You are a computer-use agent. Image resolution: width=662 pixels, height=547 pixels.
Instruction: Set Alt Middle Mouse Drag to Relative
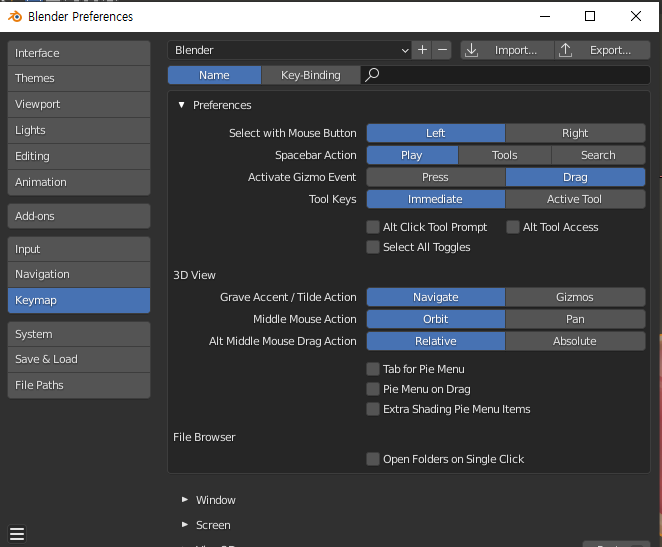pyautogui.click(x=436, y=341)
